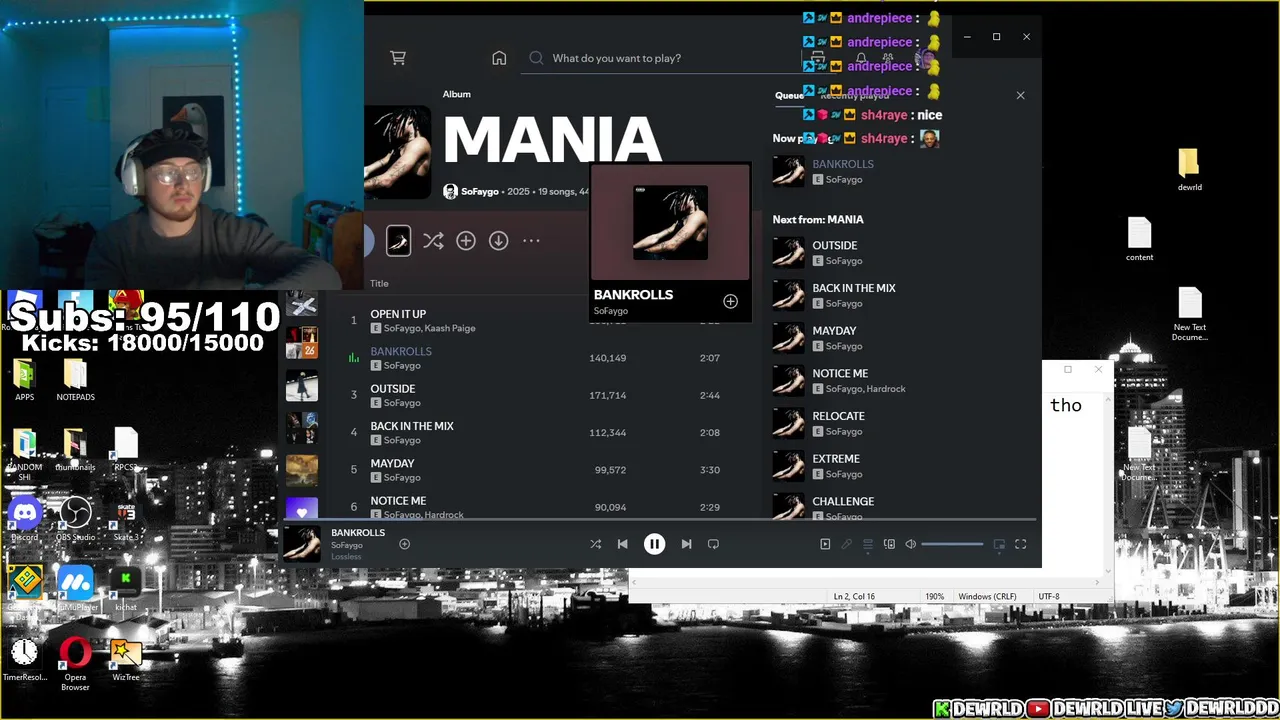Download the MANIA album
This screenshot has width=1280, height=720.
499,241
